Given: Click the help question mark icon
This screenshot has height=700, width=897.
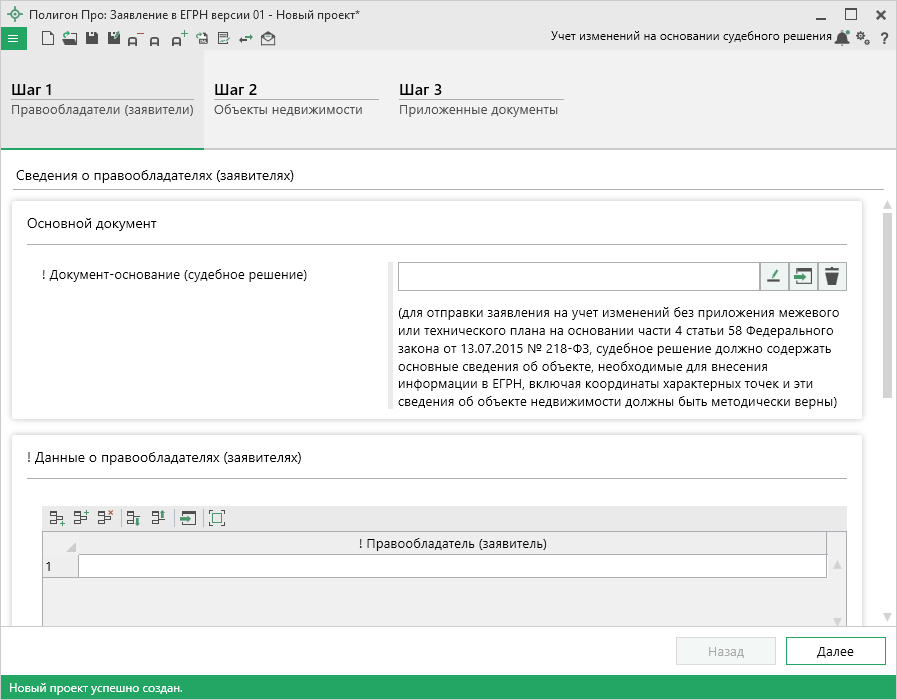Looking at the screenshot, I should [884, 38].
